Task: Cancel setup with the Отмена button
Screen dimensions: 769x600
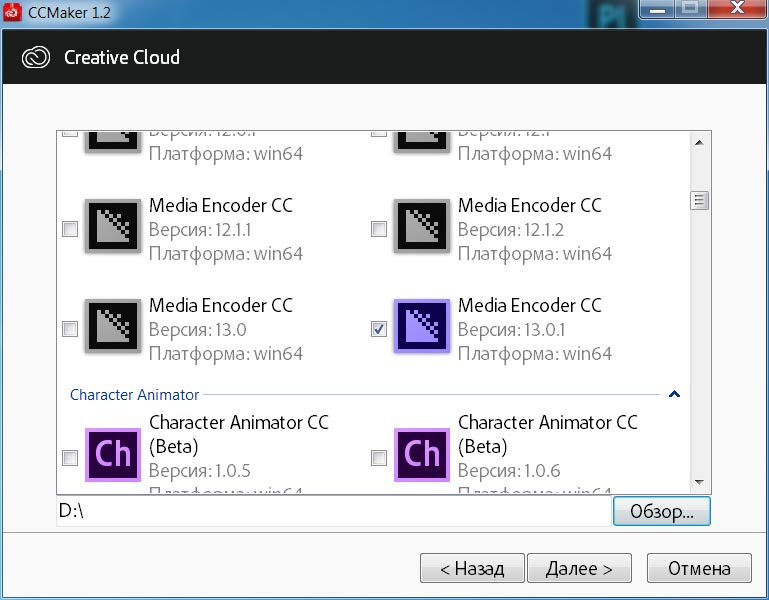Action: point(699,568)
